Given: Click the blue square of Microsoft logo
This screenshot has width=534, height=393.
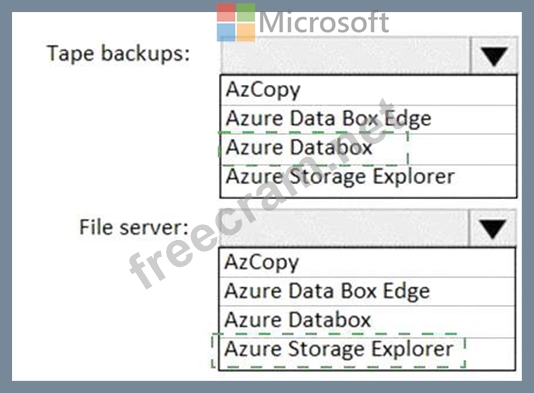Looking at the screenshot, I should 226,32.
